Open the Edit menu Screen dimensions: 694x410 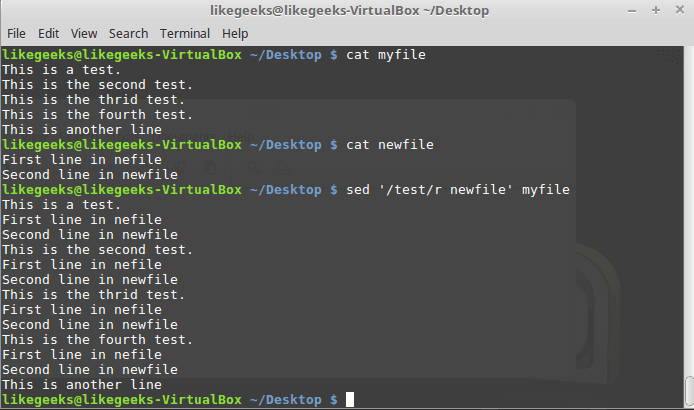point(48,34)
